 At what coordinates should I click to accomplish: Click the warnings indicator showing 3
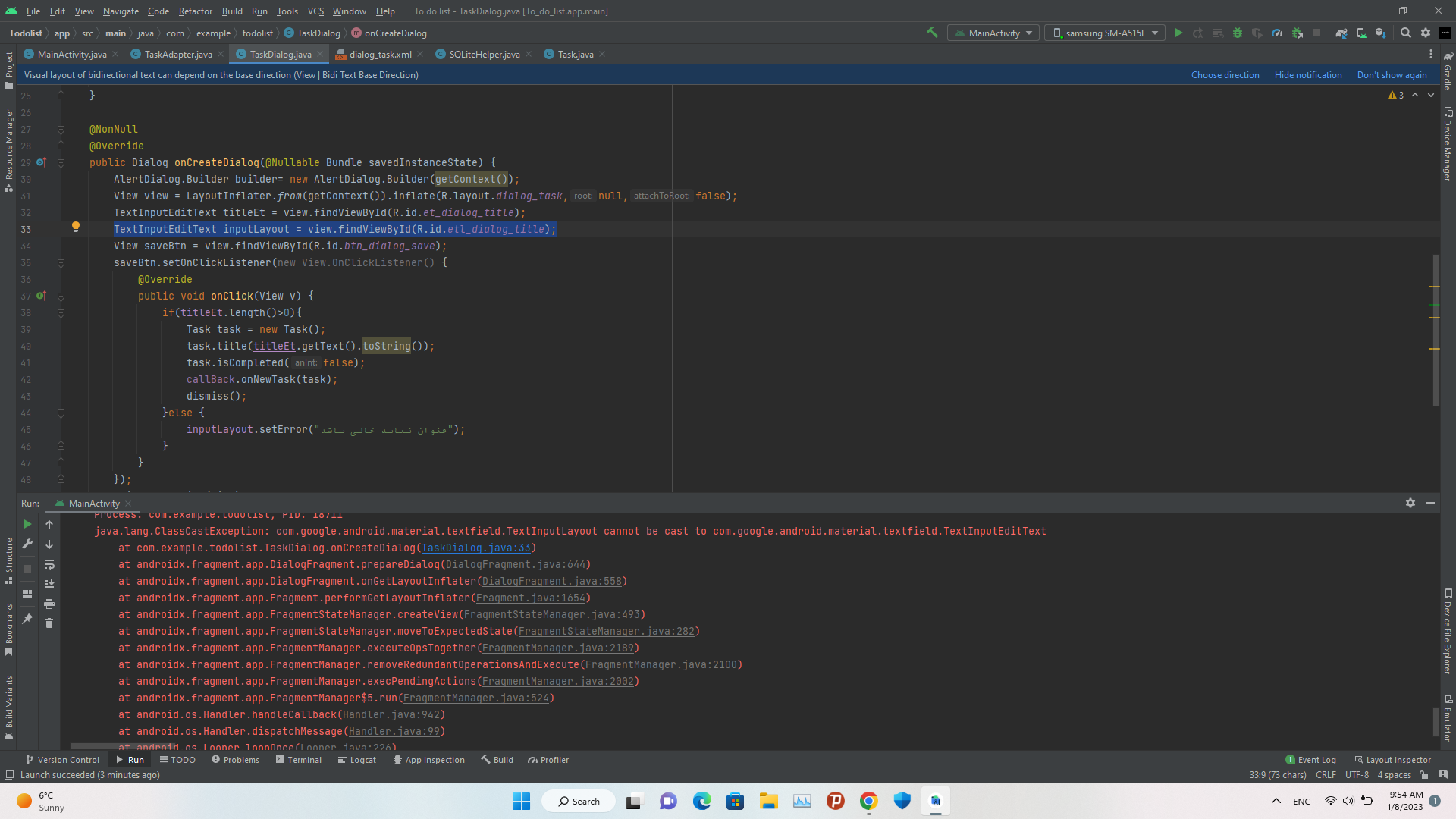(x=1396, y=95)
